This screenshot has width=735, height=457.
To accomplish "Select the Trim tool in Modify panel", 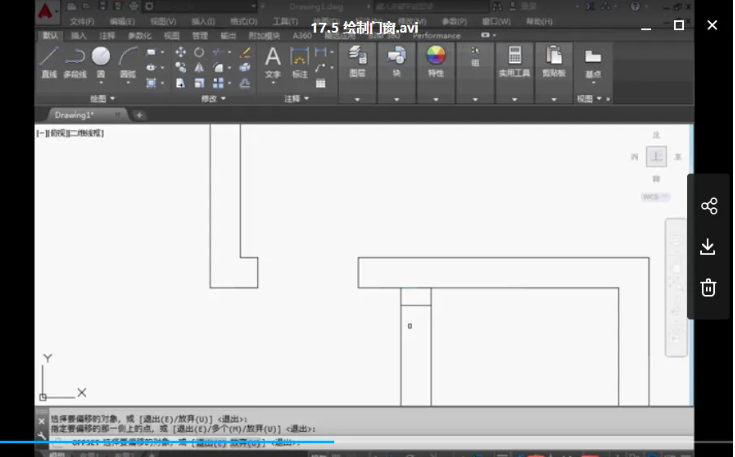I will 218,52.
